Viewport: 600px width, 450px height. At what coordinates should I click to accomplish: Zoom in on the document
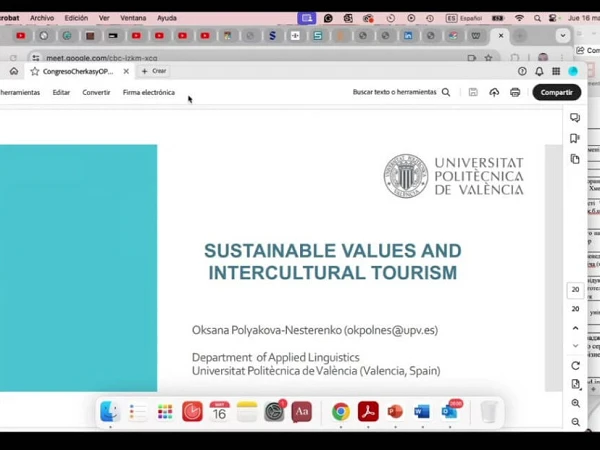point(575,403)
